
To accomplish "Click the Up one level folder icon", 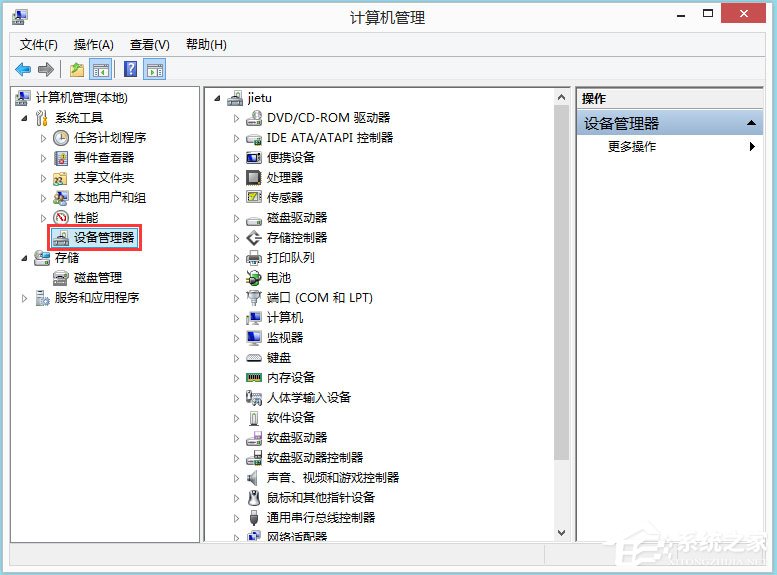I will pyautogui.click(x=77, y=69).
